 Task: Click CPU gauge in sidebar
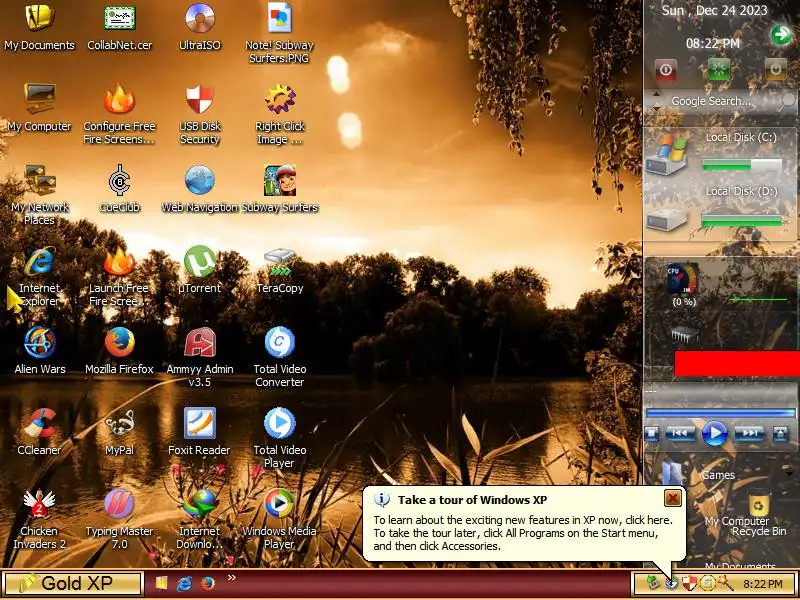coord(683,279)
